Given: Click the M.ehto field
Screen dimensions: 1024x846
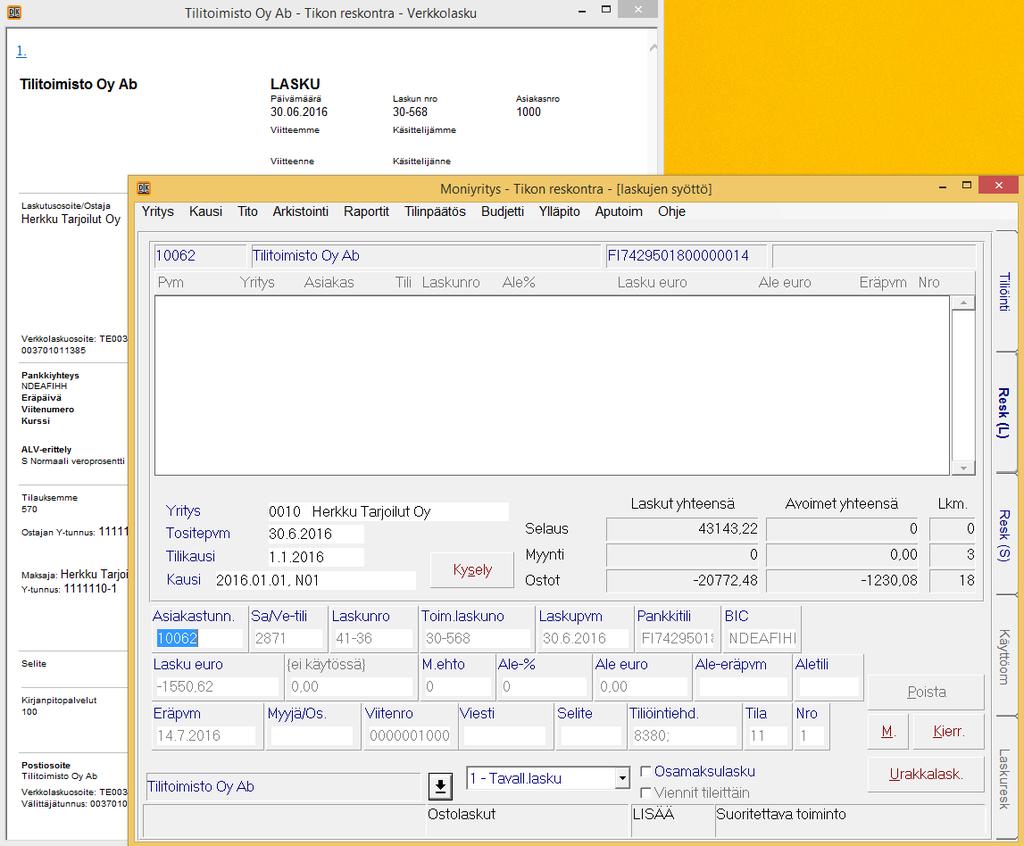Looking at the screenshot, I should (x=457, y=687).
